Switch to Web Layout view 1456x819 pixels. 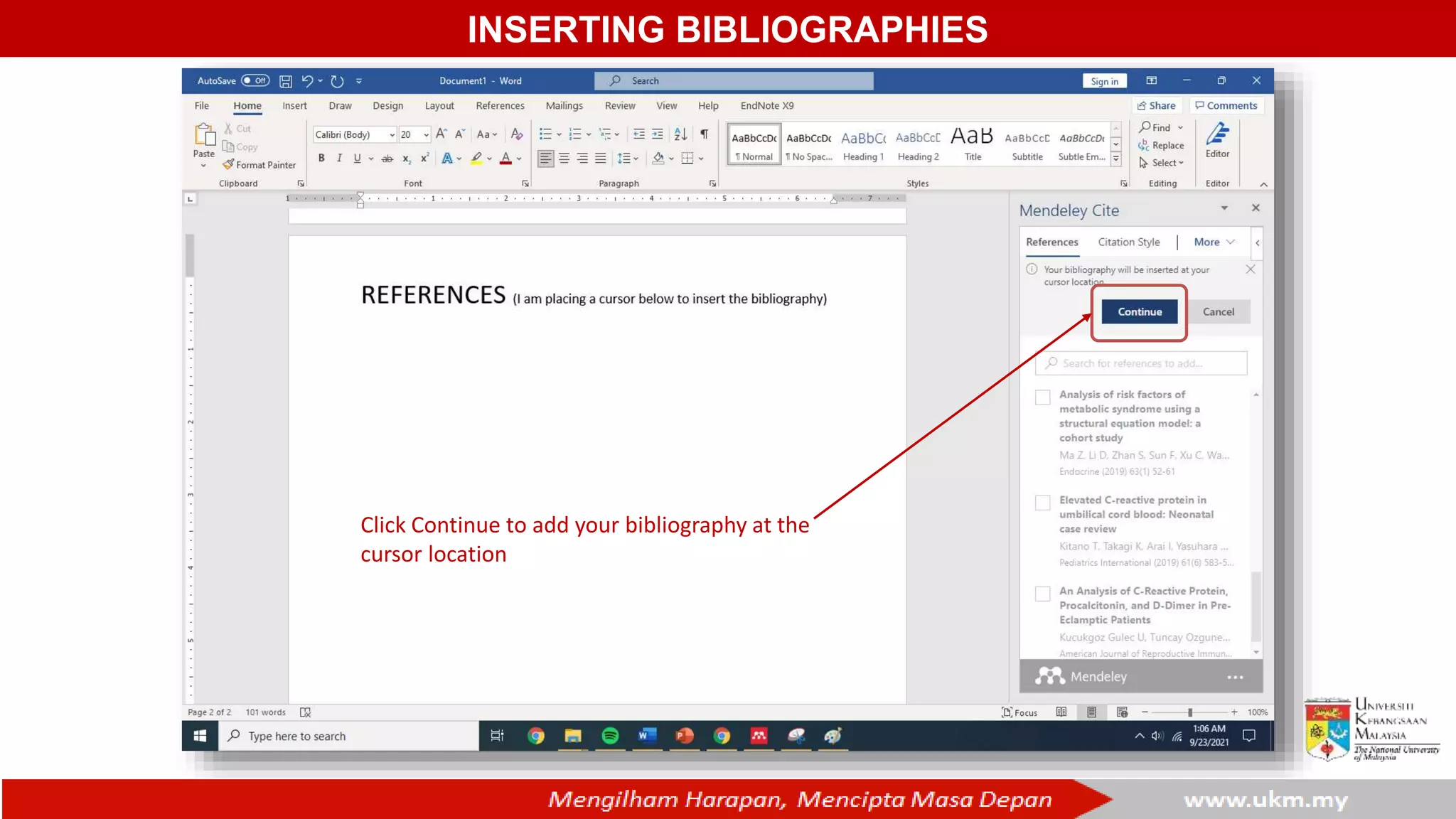click(1122, 712)
